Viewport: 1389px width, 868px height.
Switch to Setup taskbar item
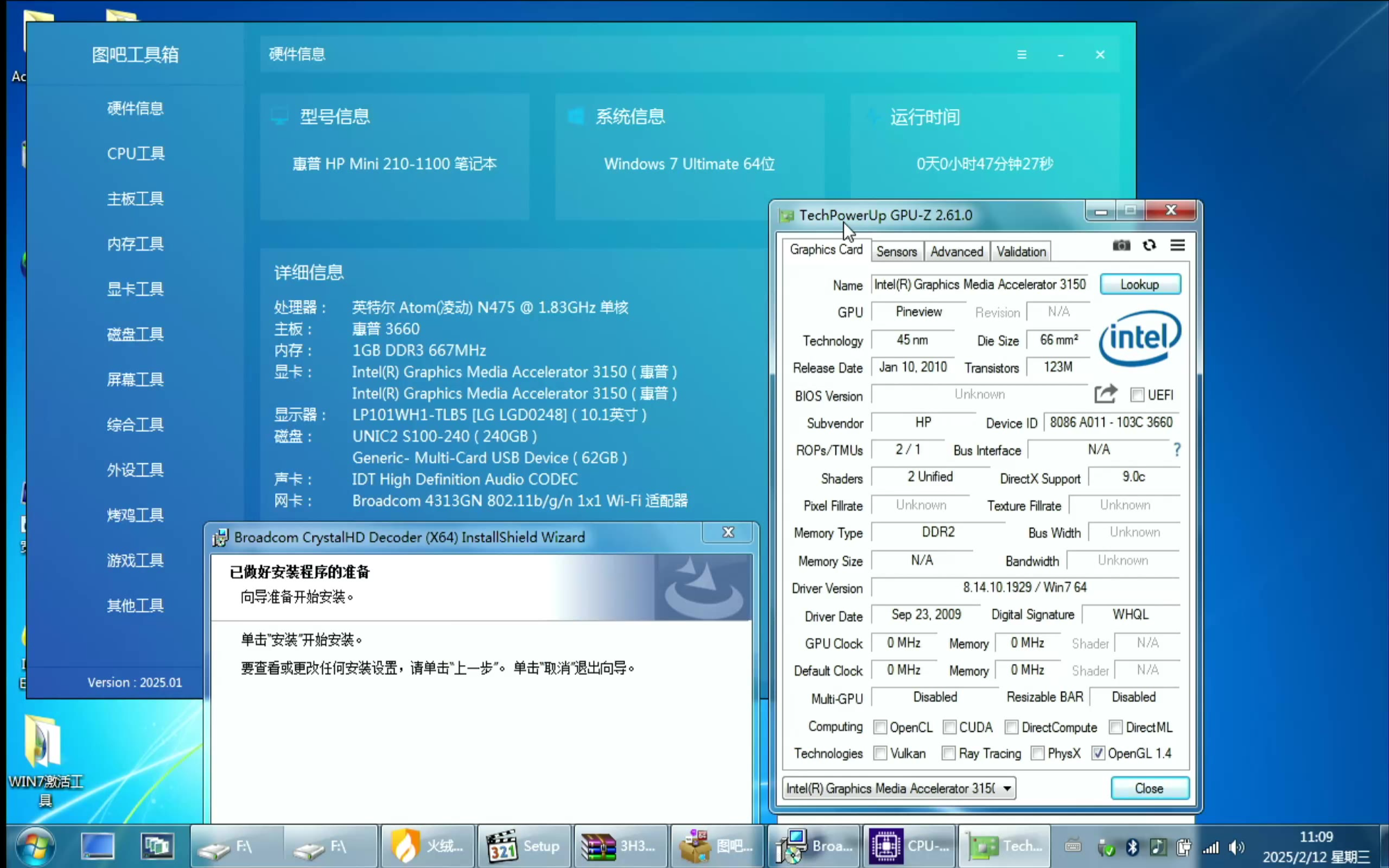(x=524, y=846)
